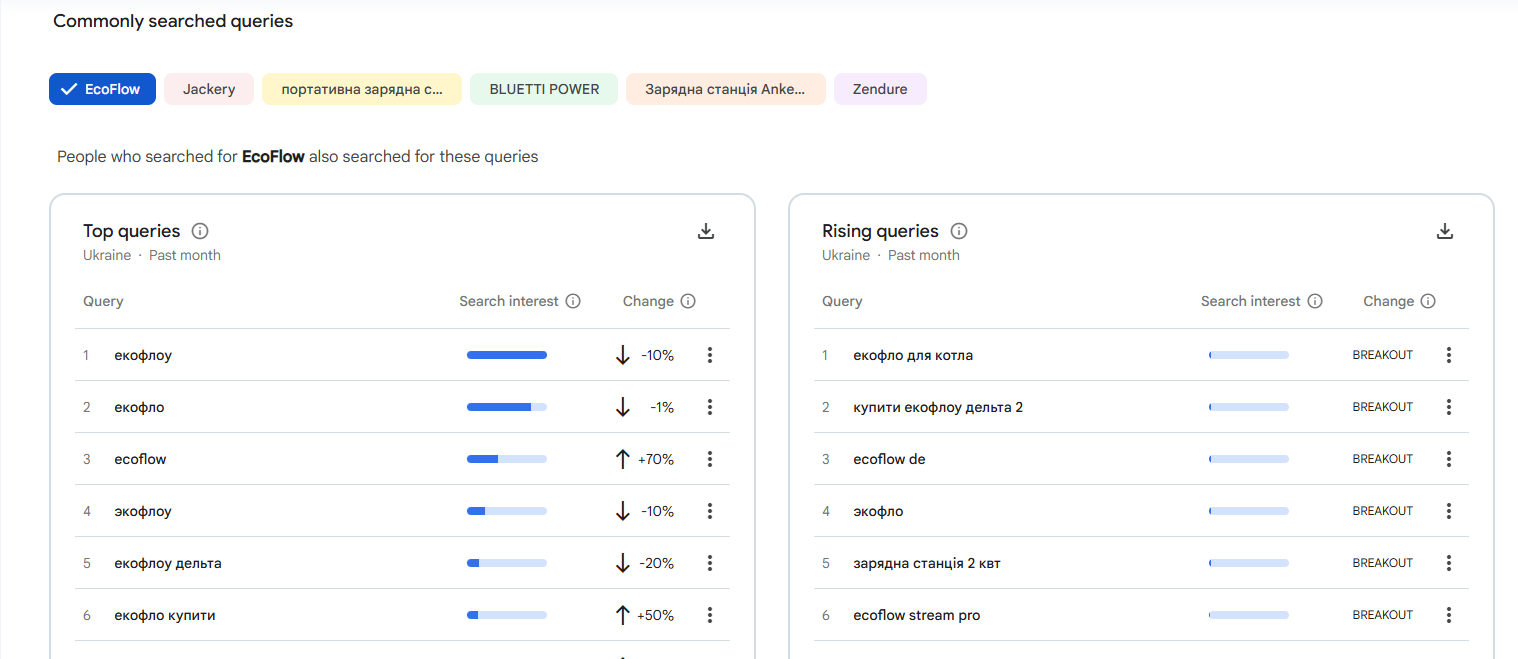Click BREAKOUT label for ecoflow de
The height and width of the screenshot is (659, 1518).
point(1383,459)
